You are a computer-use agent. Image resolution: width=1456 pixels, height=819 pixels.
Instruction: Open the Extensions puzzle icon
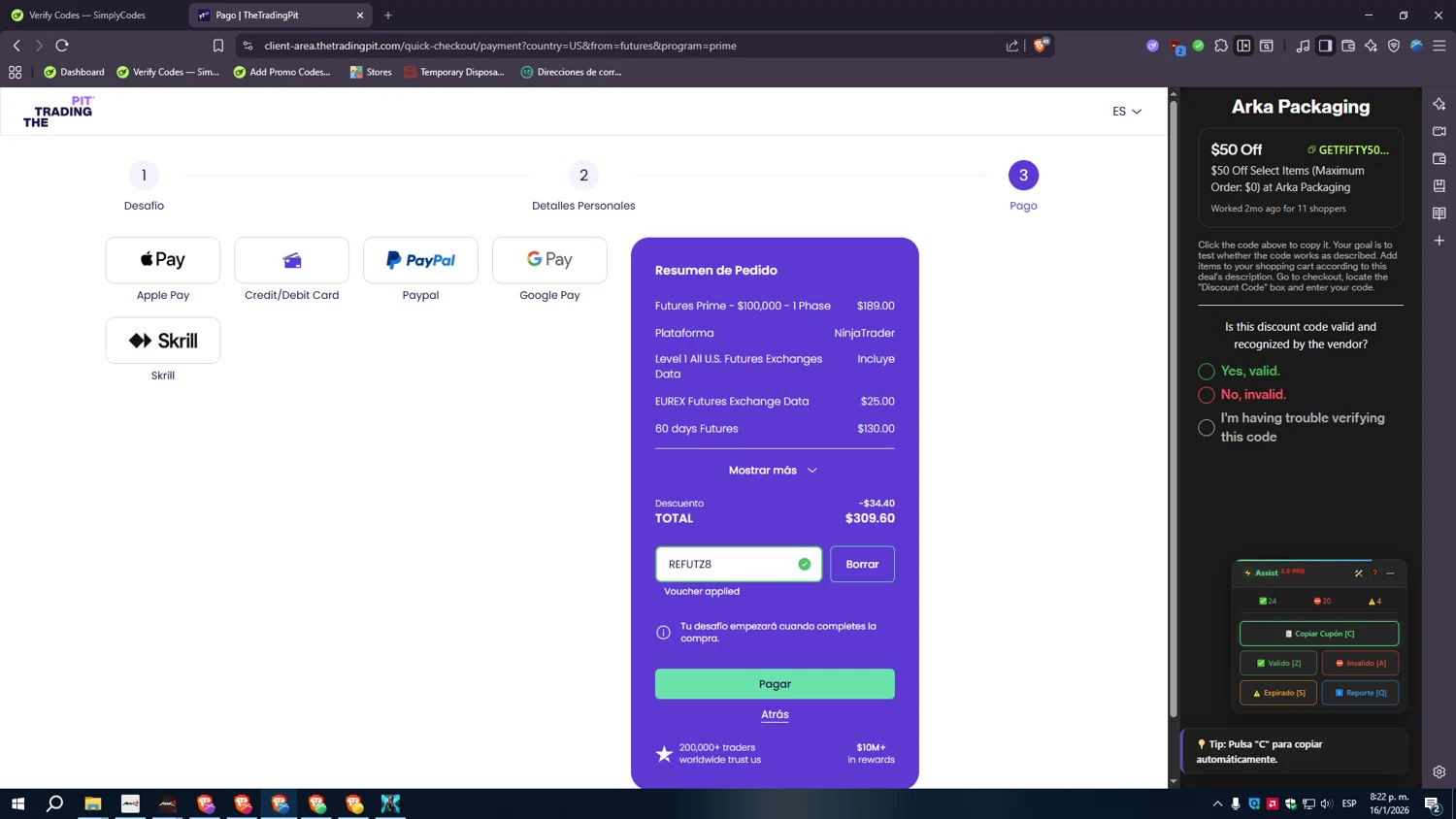[x=1221, y=46]
